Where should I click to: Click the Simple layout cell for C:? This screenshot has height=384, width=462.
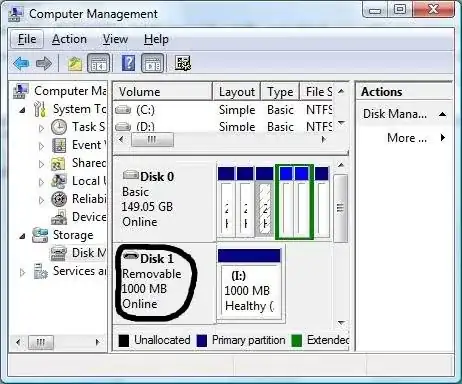(x=237, y=110)
